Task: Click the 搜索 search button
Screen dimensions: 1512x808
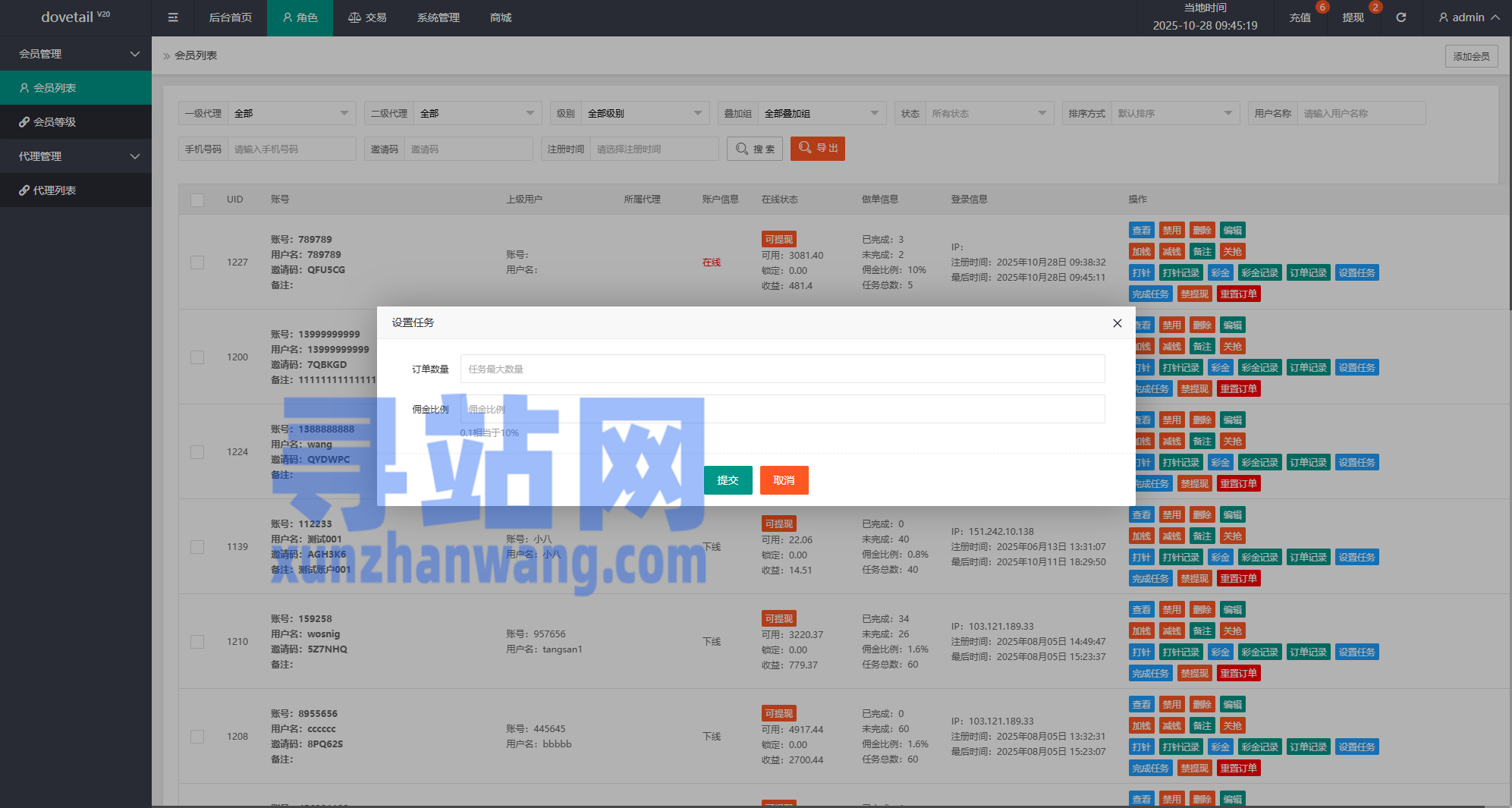Action: pos(755,149)
